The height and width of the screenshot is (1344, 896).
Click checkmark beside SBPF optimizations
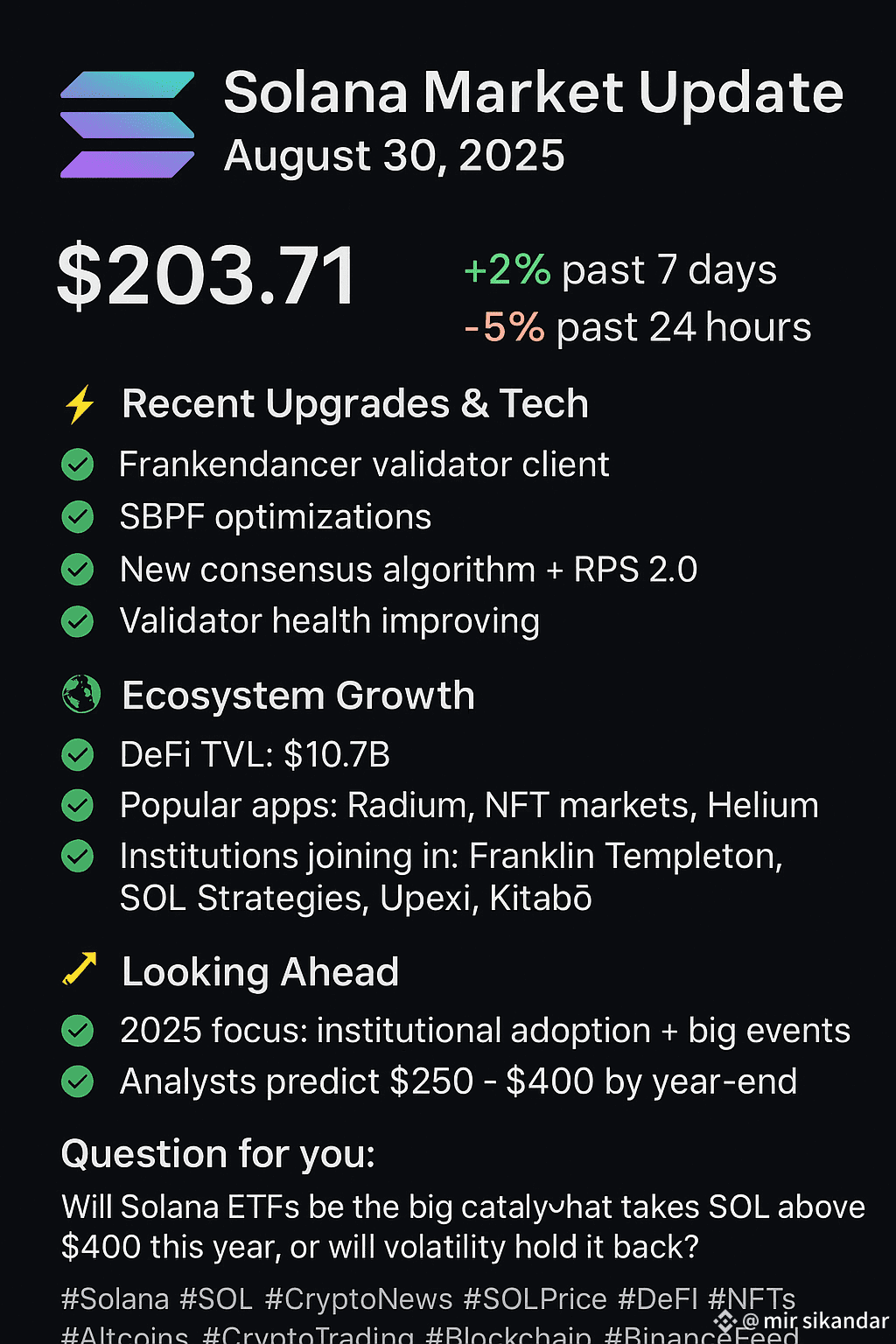pos(78,517)
